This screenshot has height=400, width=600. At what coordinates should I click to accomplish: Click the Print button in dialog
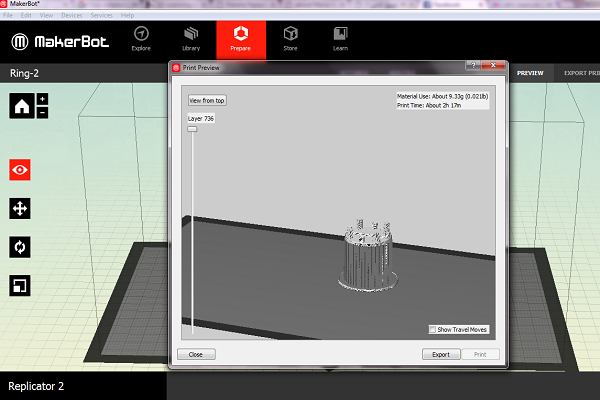(480, 354)
